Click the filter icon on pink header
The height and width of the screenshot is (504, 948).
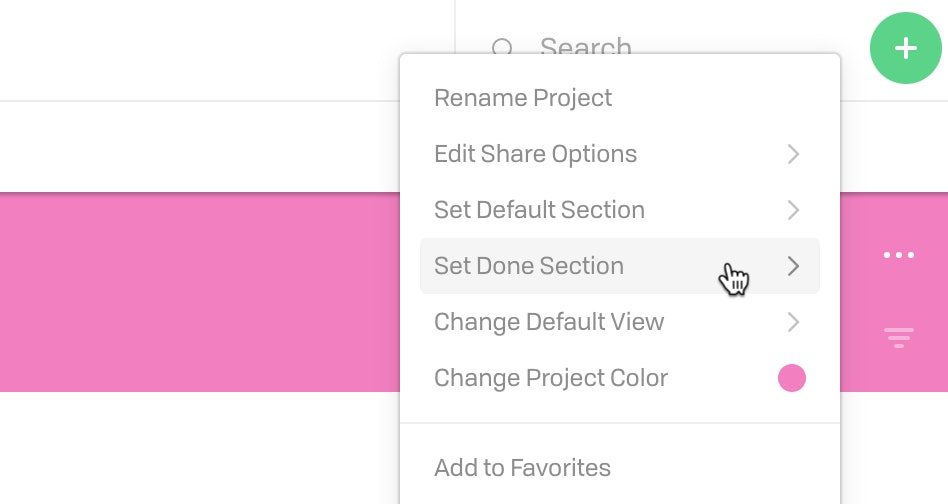coord(898,337)
